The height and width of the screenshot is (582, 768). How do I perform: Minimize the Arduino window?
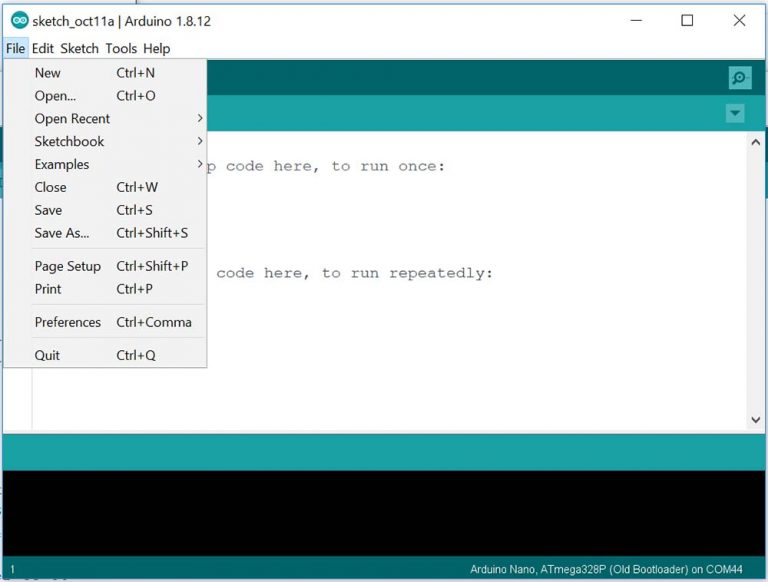tap(636, 21)
